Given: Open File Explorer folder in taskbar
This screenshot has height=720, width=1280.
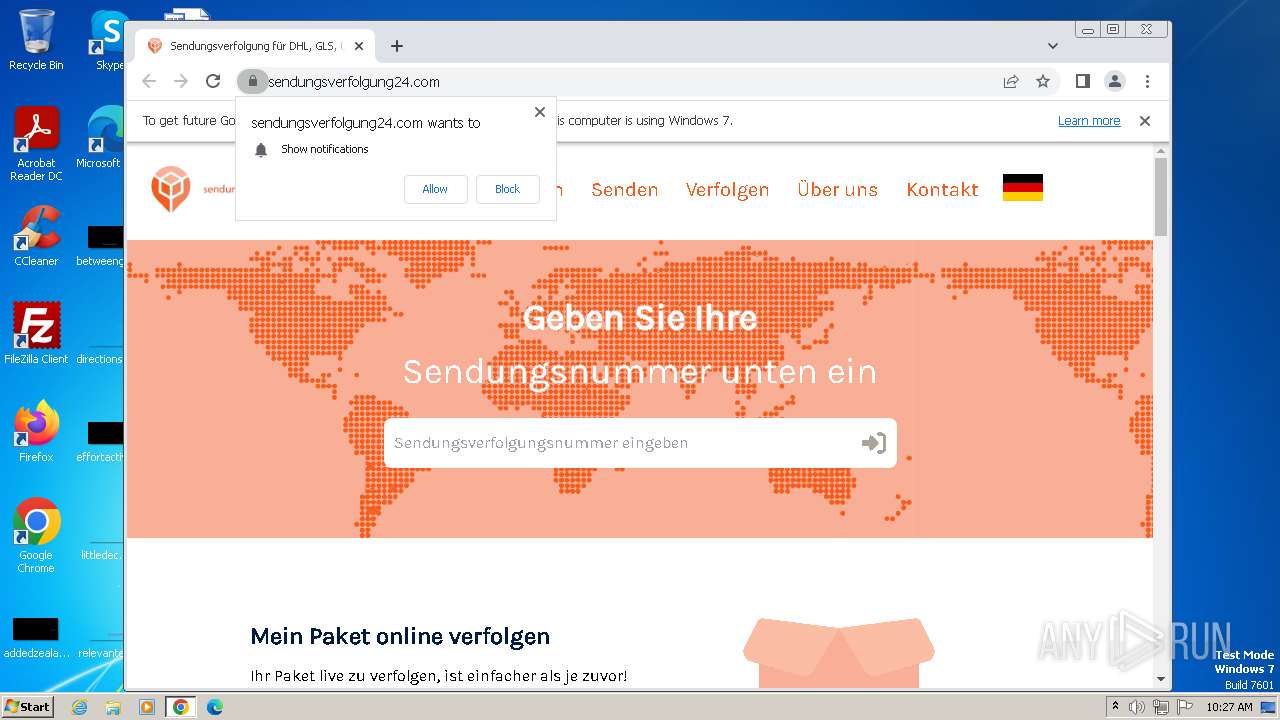Looking at the screenshot, I should click(x=113, y=707).
